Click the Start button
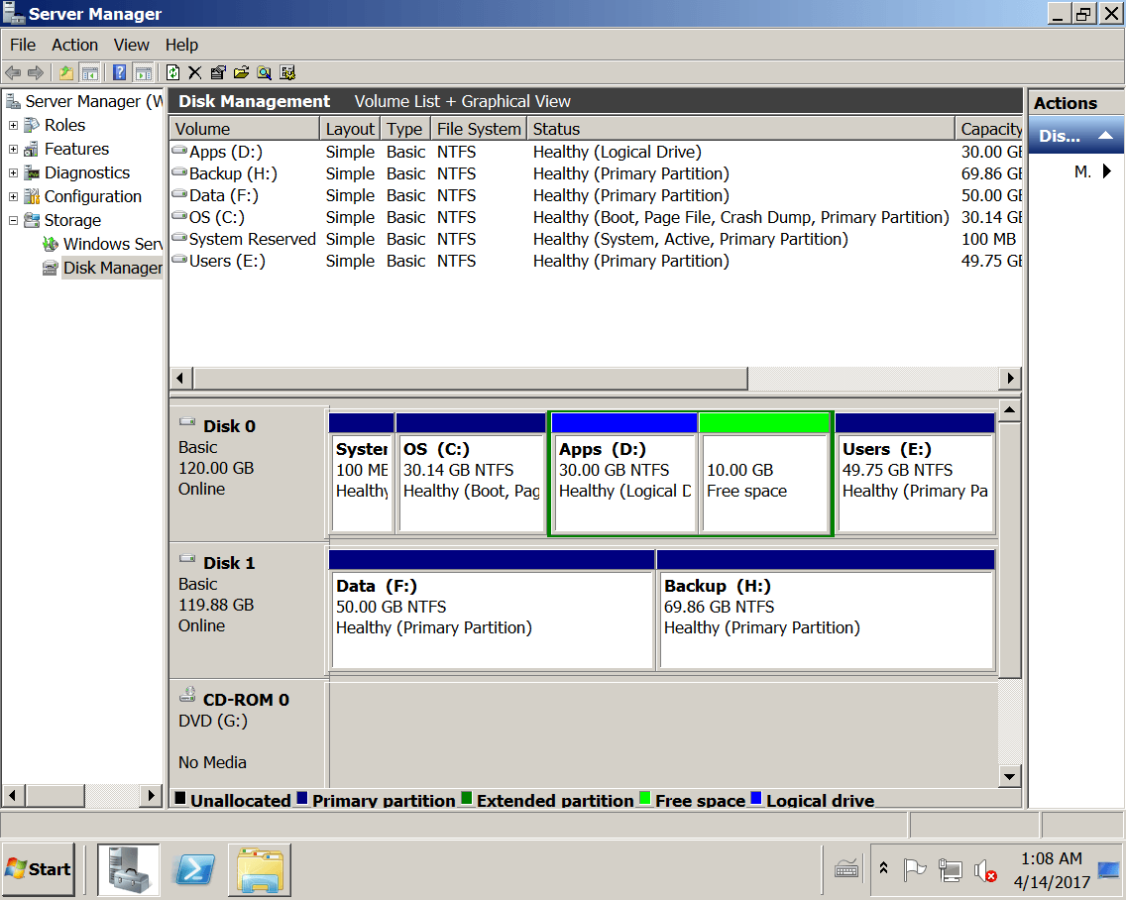1126x900 pixels. pyautogui.click(x=39, y=869)
